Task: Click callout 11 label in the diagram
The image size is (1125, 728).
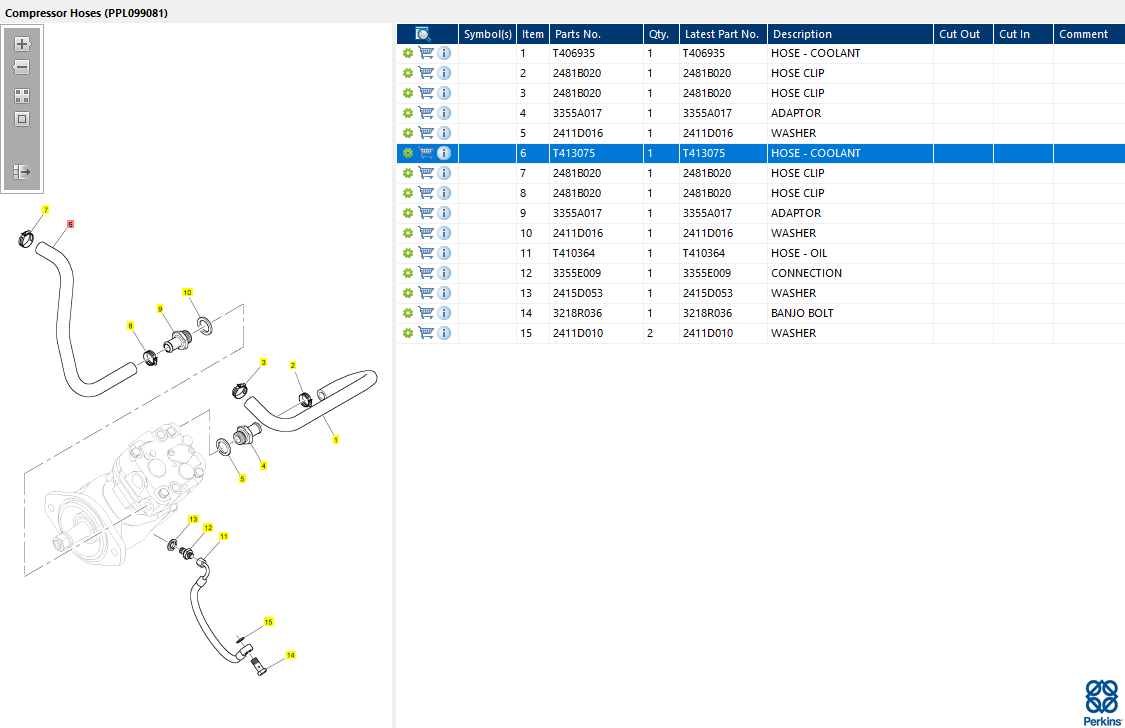Action: point(223,536)
